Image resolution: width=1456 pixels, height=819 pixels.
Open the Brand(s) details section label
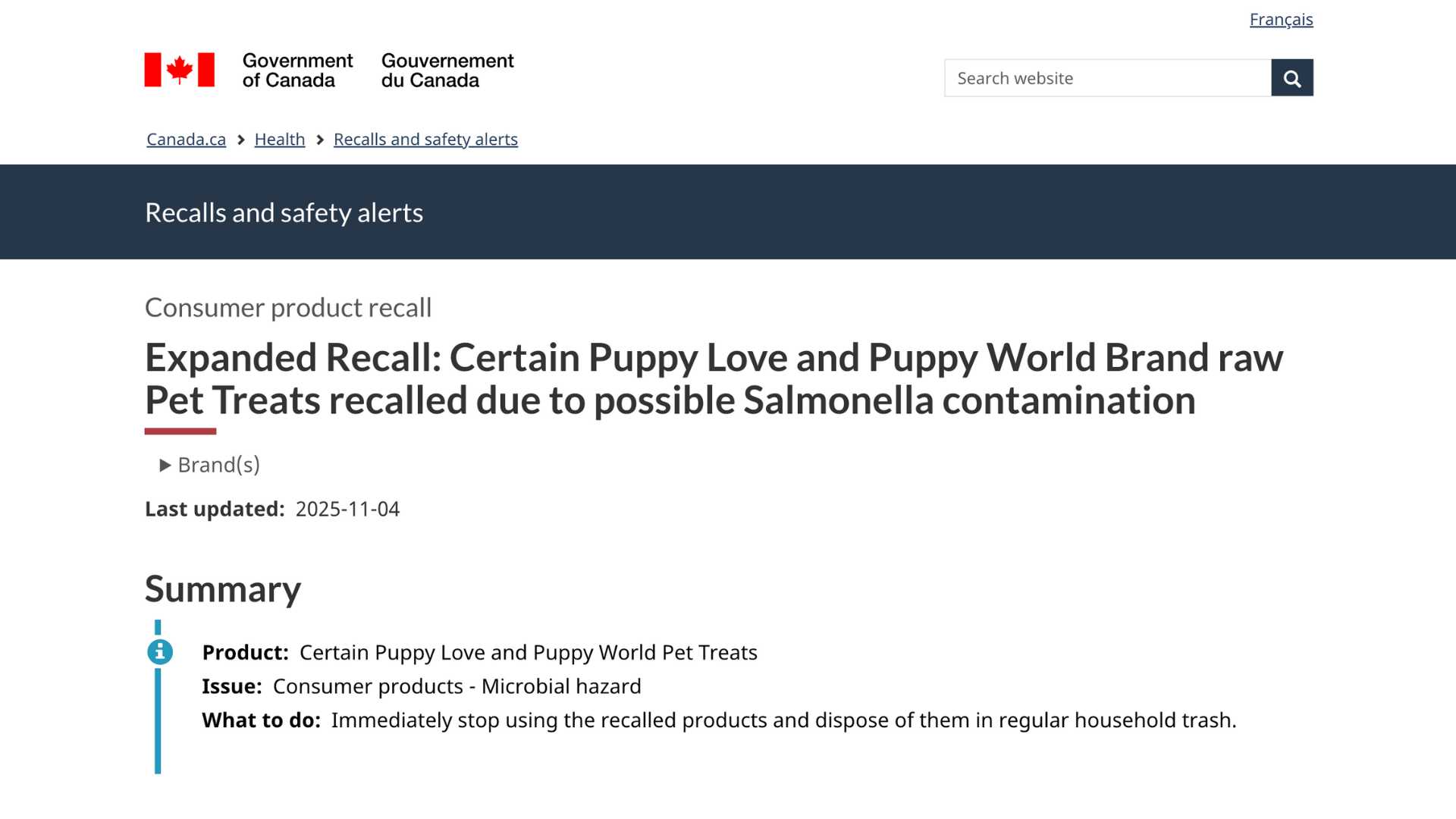point(218,465)
